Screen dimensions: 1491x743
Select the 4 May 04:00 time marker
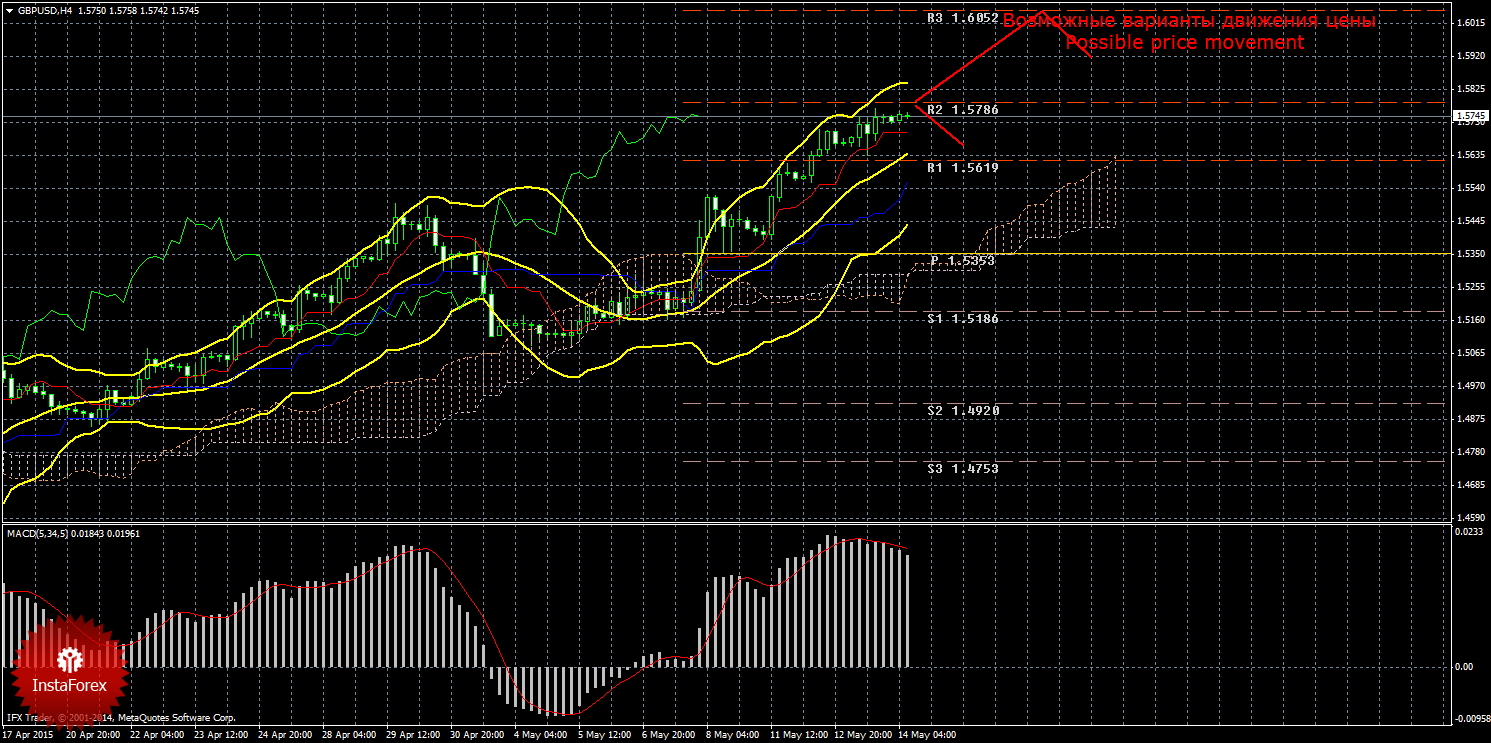point(540,734)
